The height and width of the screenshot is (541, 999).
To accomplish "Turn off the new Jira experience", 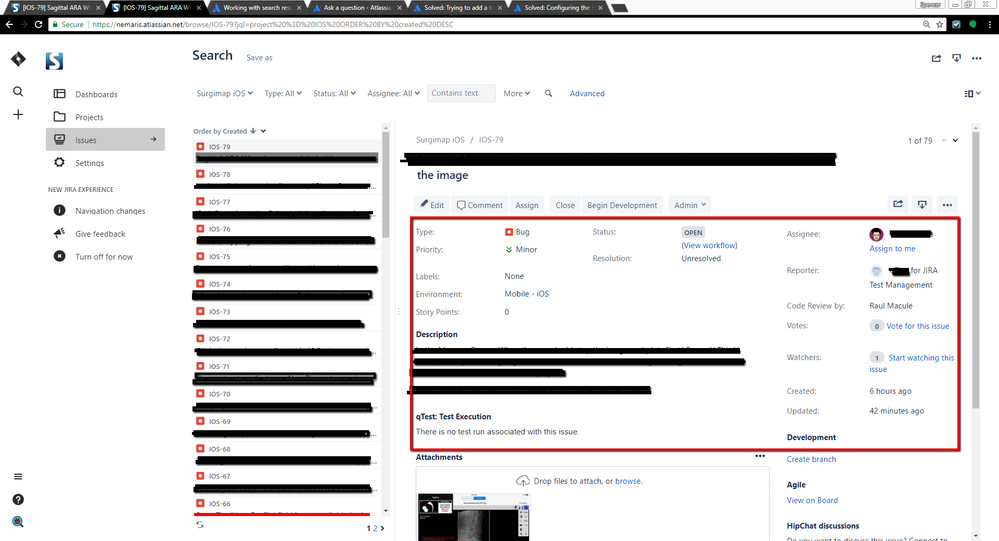I will coord(105,257).
